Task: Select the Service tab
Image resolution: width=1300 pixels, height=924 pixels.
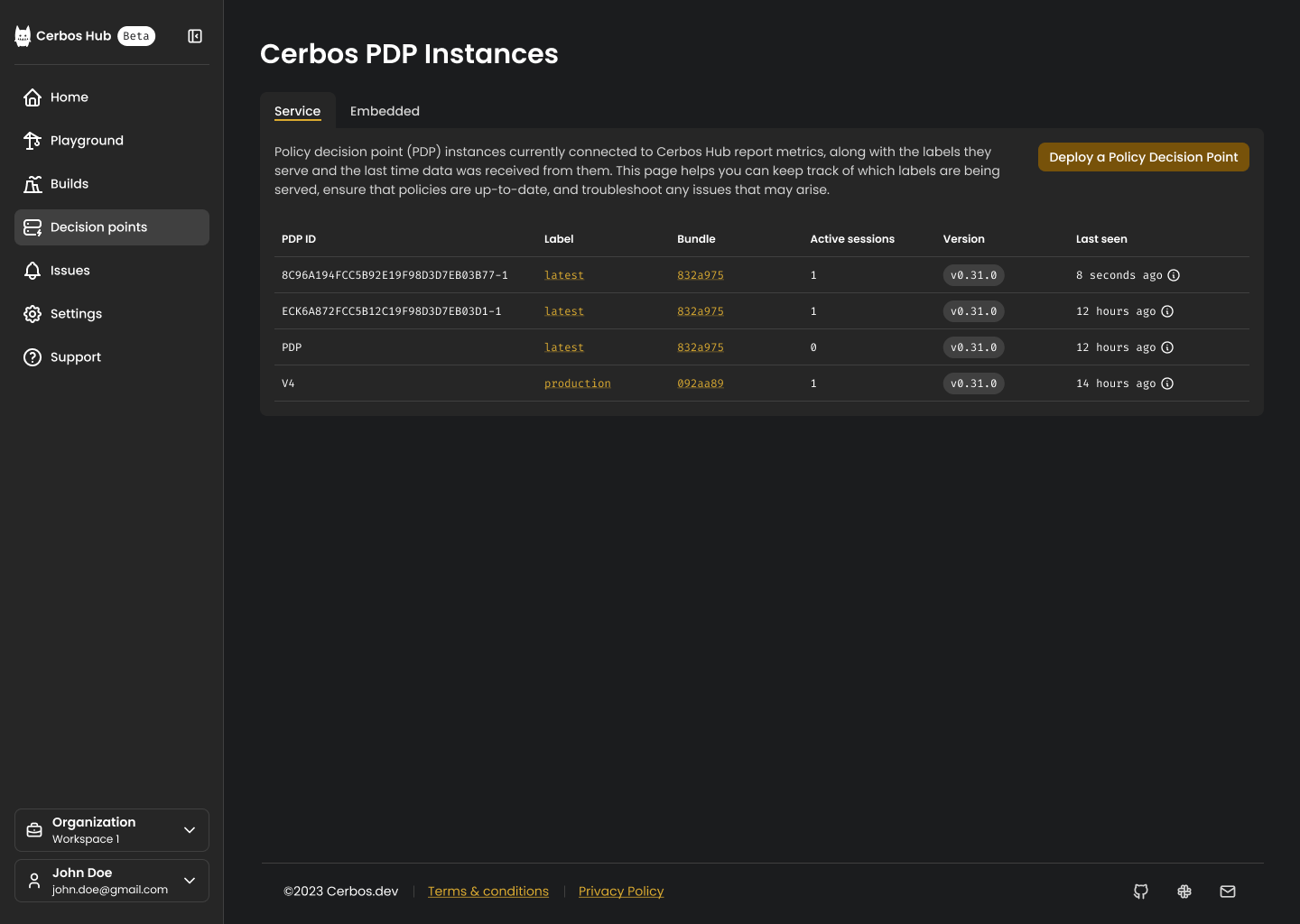Action: coord(298,110)
